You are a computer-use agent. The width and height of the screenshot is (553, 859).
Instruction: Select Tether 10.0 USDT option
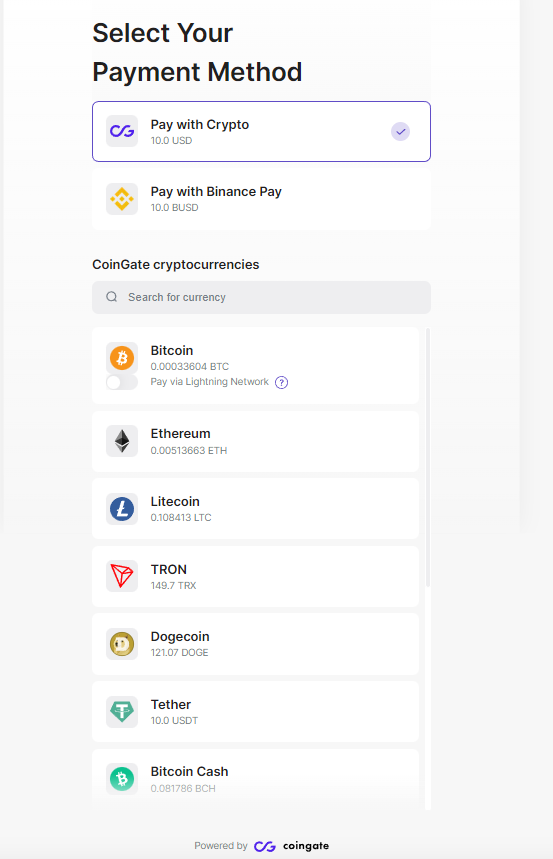tap(255, 712)
